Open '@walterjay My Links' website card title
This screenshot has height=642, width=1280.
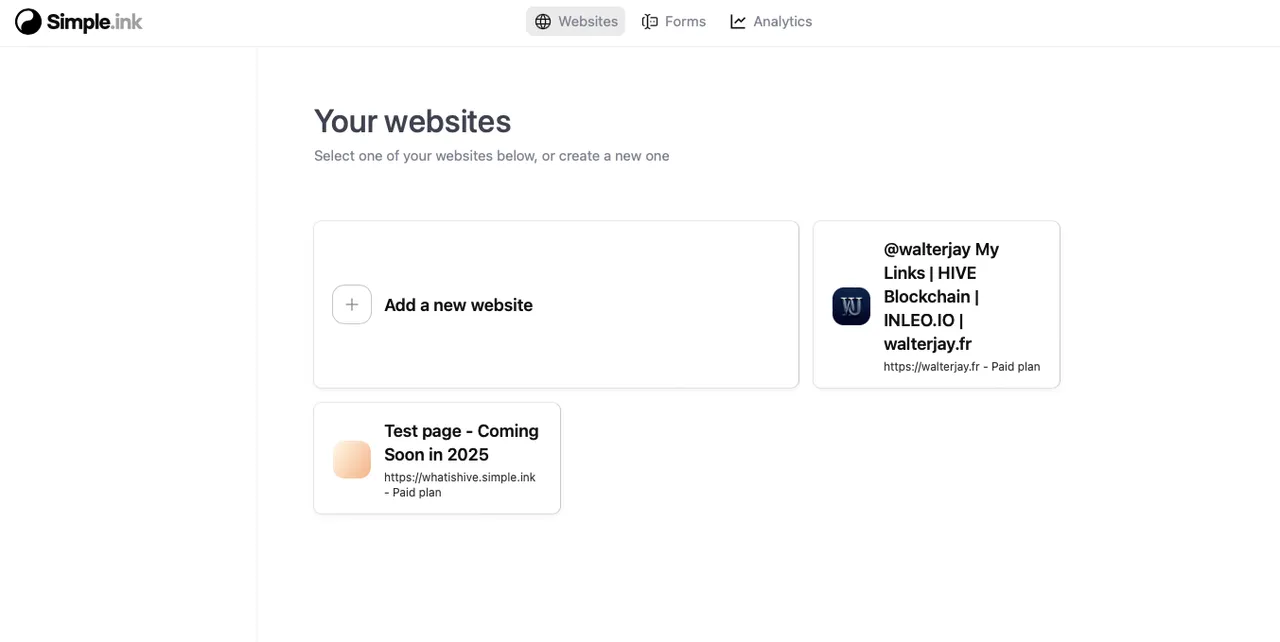pos(941,296)
